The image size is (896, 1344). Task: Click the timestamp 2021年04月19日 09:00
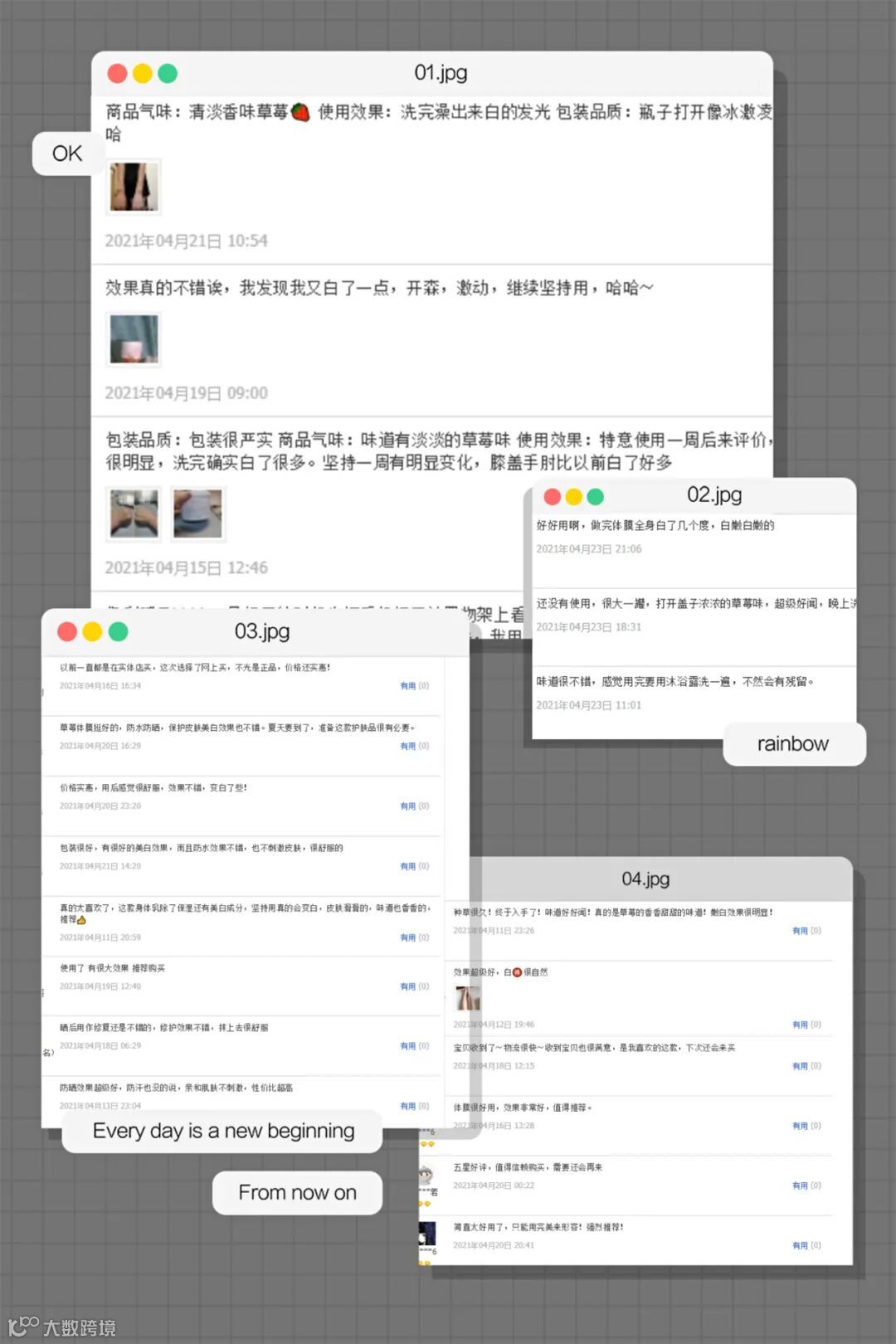(x=186, y=393)
